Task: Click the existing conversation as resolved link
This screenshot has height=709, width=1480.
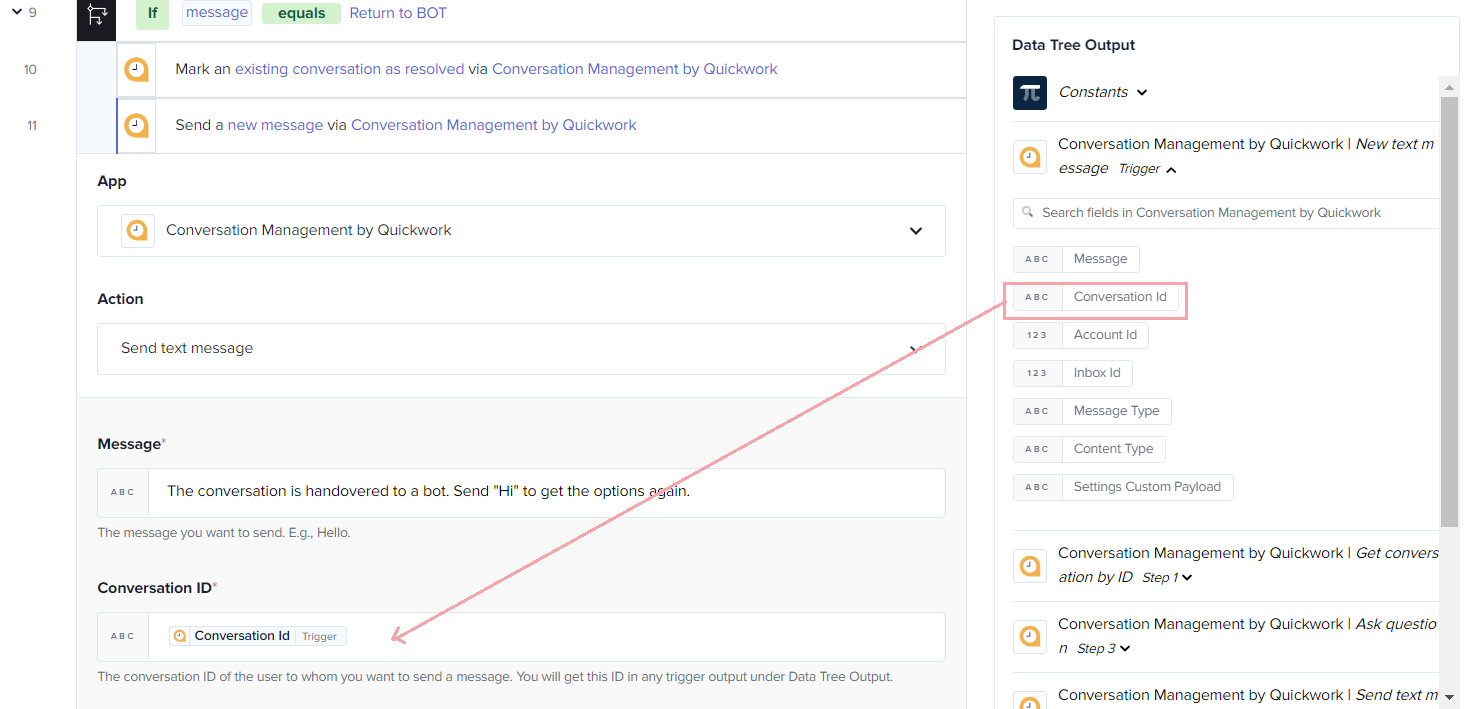Action: [x=349, y=69]
